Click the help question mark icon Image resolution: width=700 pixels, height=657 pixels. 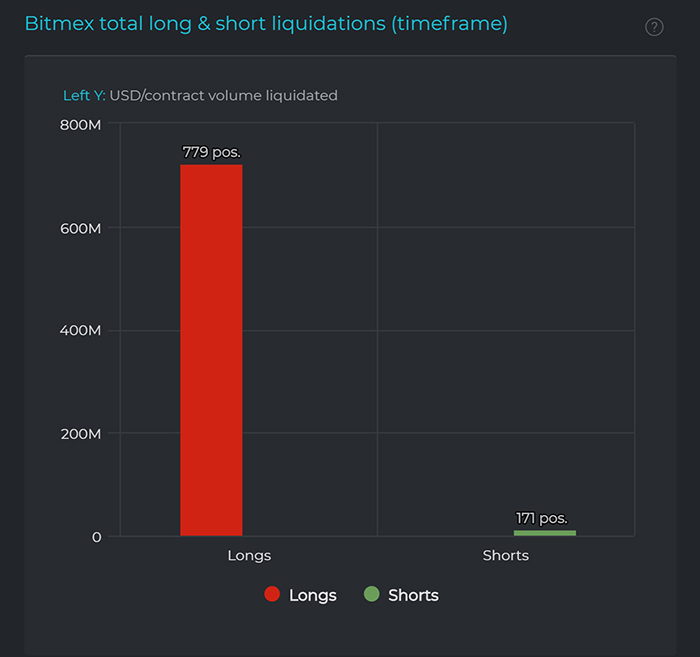(654, 27)
